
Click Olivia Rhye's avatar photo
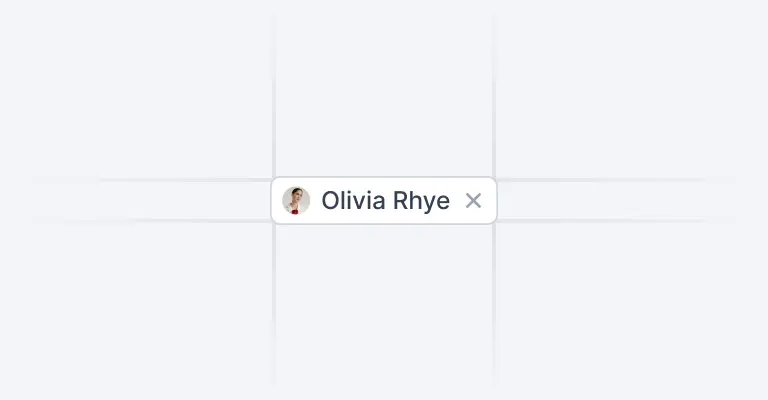(296, 200)
